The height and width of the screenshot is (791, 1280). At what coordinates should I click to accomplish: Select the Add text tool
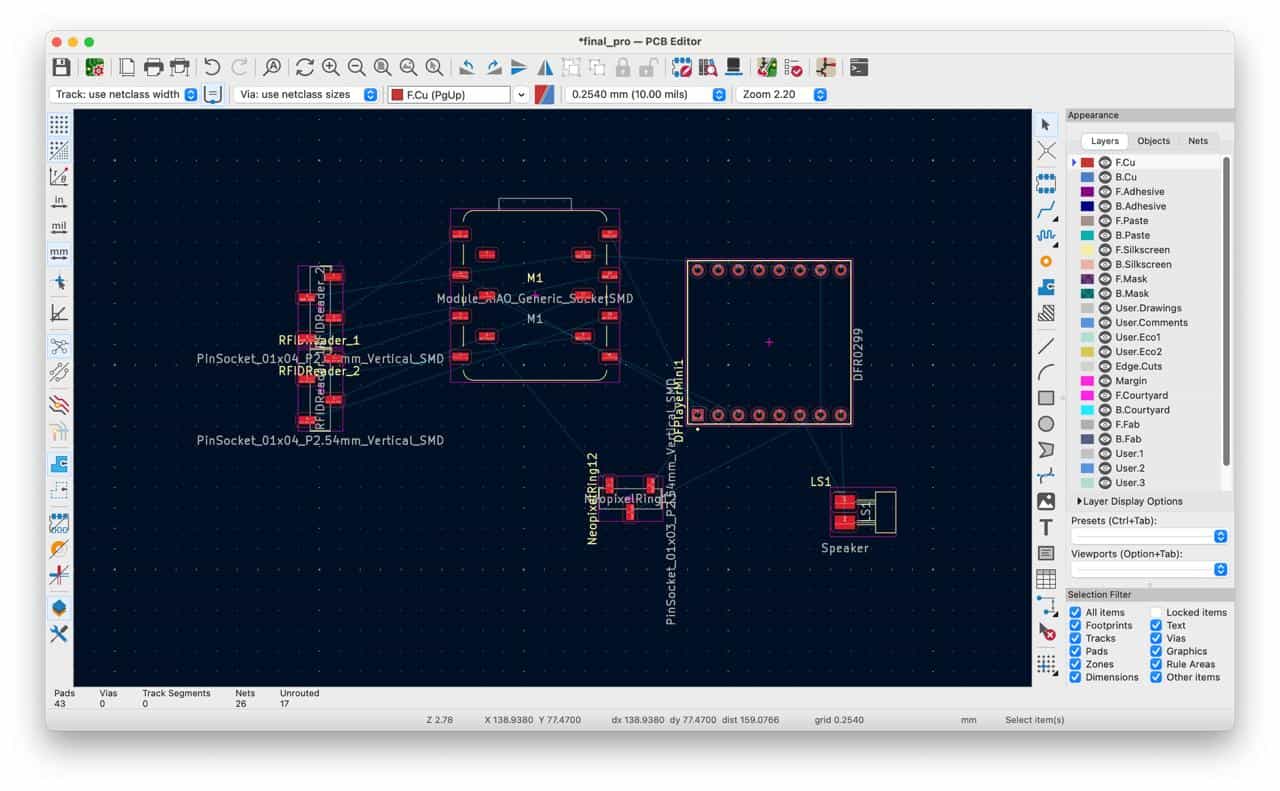(1046, 528)
